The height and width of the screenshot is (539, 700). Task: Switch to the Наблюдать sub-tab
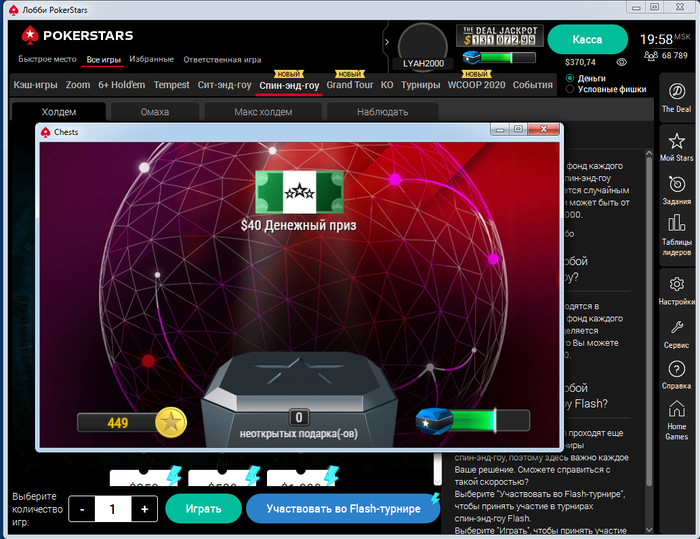382,112
